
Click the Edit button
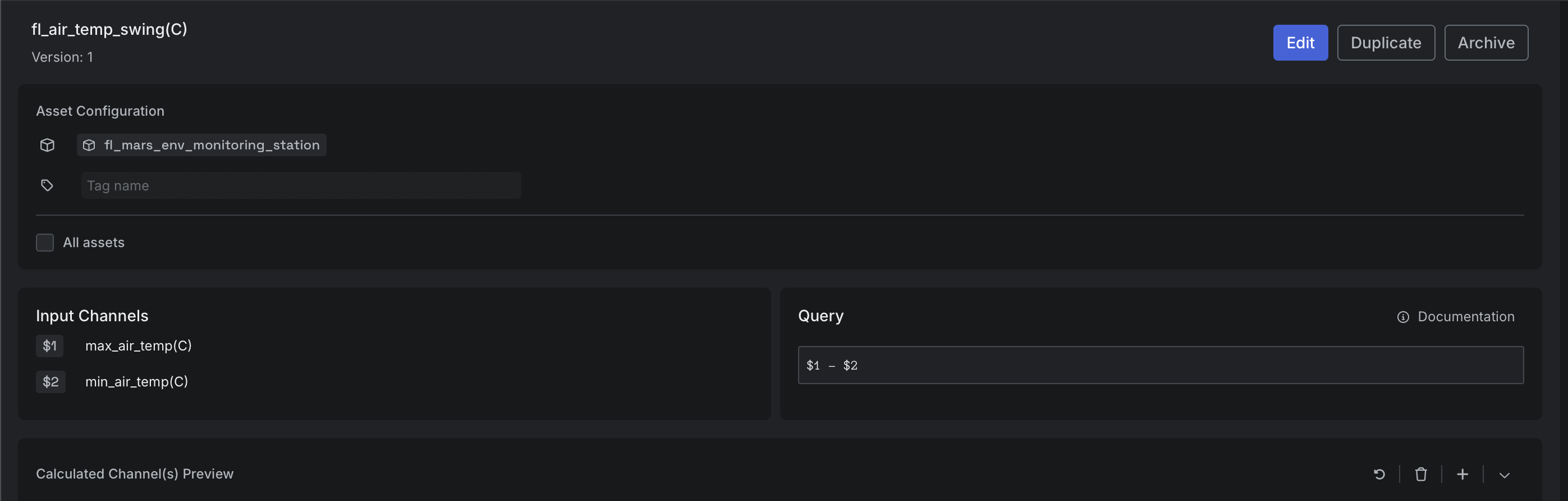tap(1300, 43)
